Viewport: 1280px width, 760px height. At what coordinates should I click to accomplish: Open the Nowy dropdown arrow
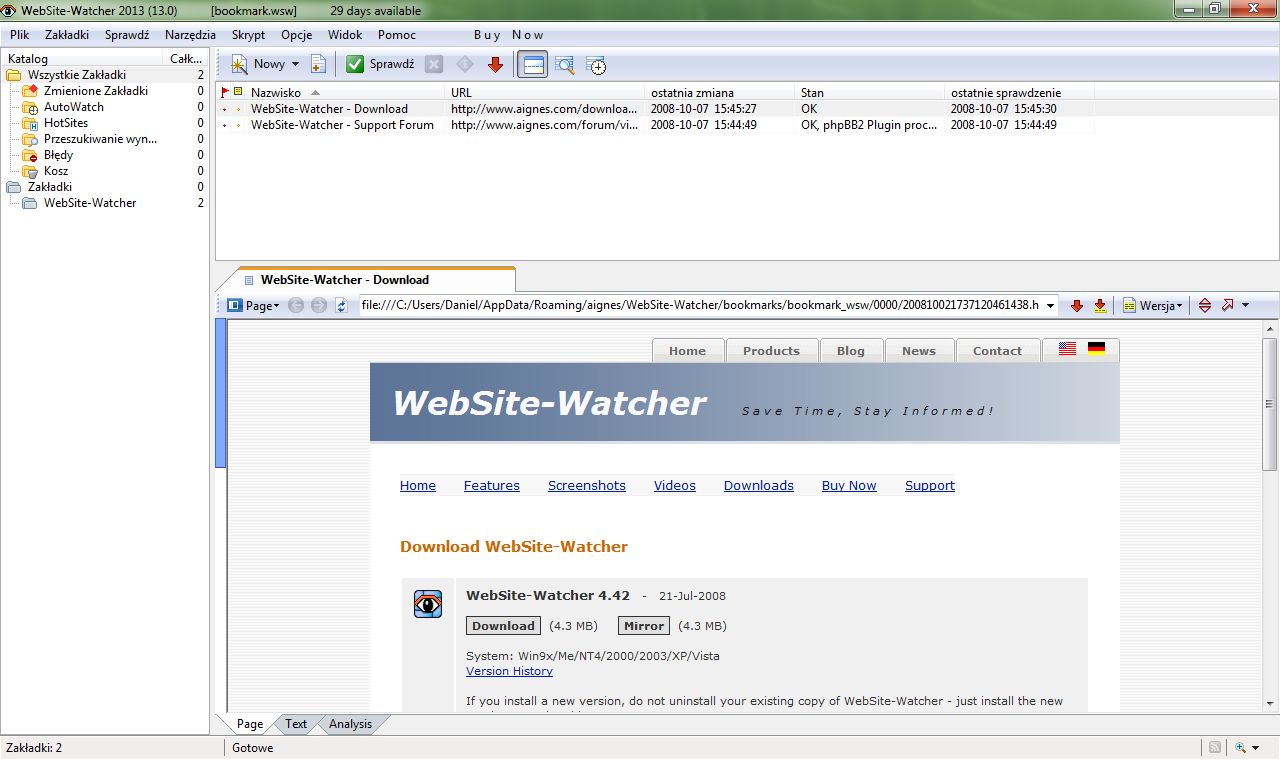[295, 64]
